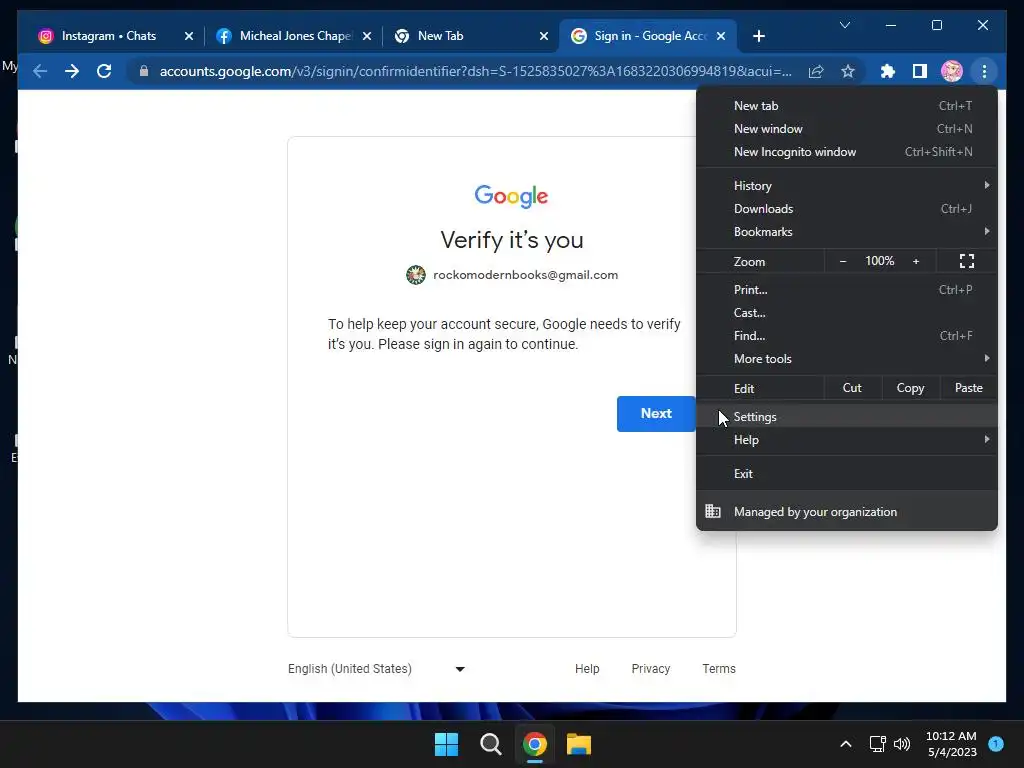
Task: Open the notification badge in tray
Action: (996, 744)
